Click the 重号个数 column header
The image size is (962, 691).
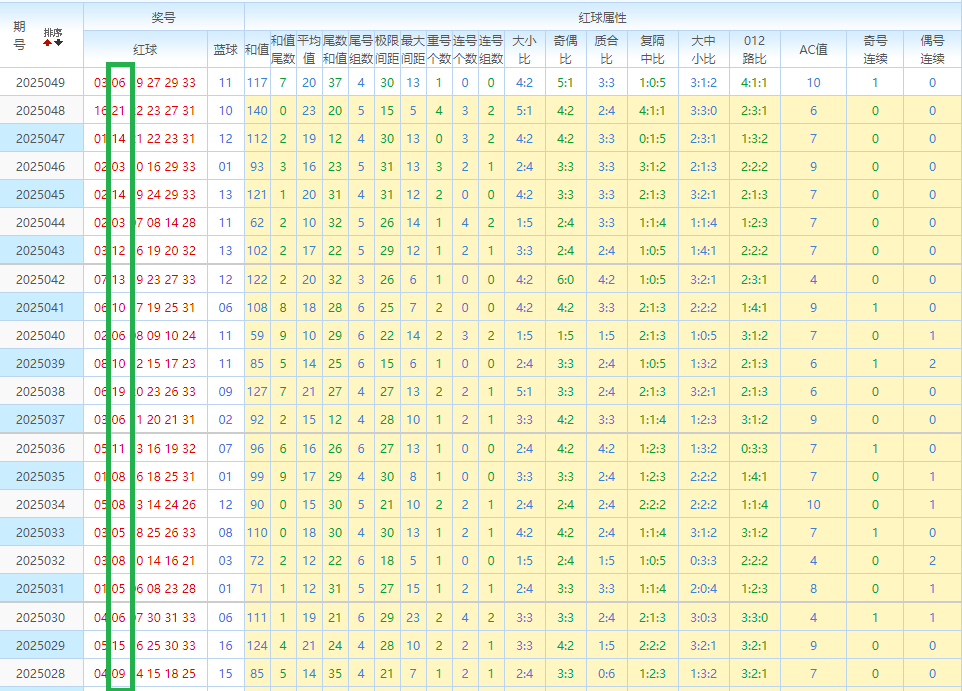pos(439,50)
